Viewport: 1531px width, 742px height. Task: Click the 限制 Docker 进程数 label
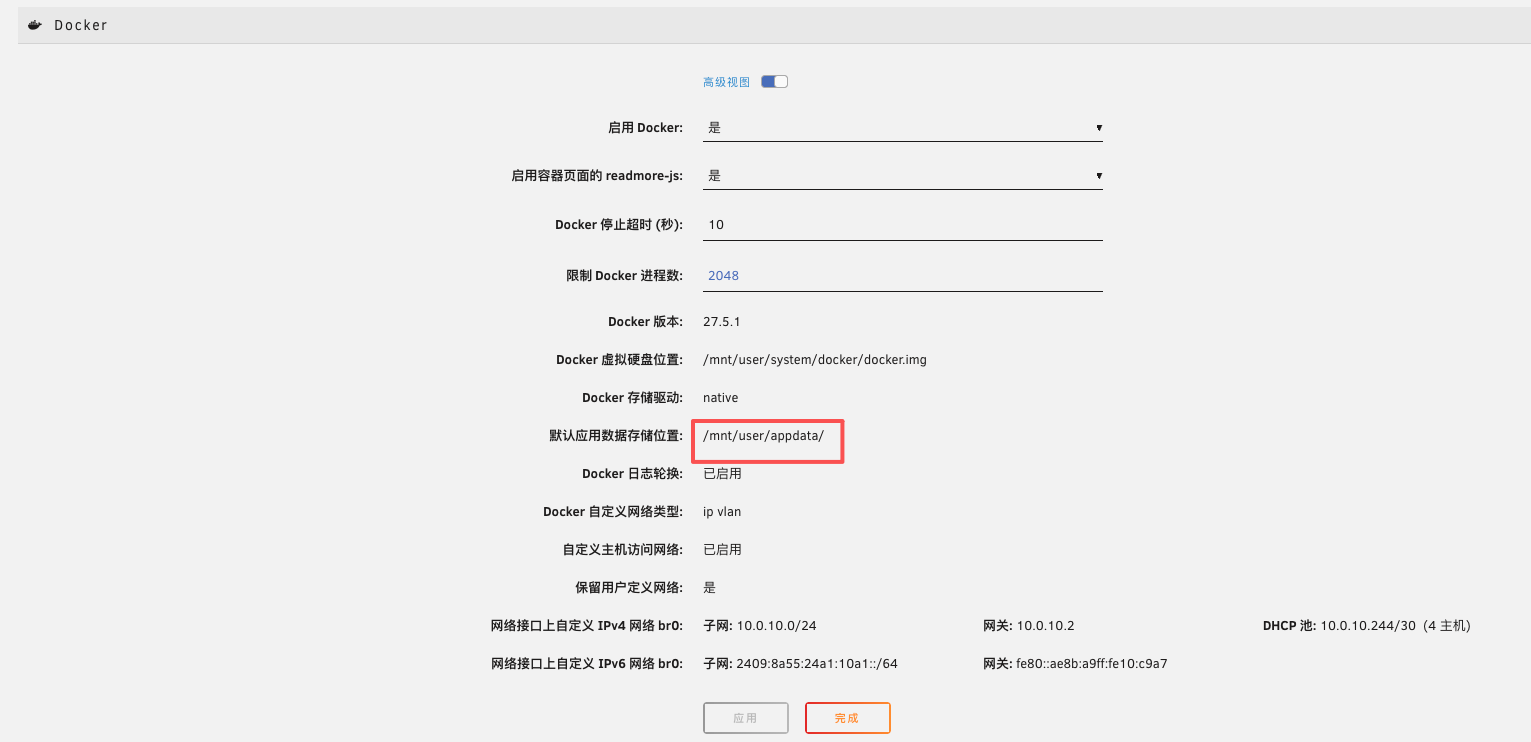tap(624, 276)
